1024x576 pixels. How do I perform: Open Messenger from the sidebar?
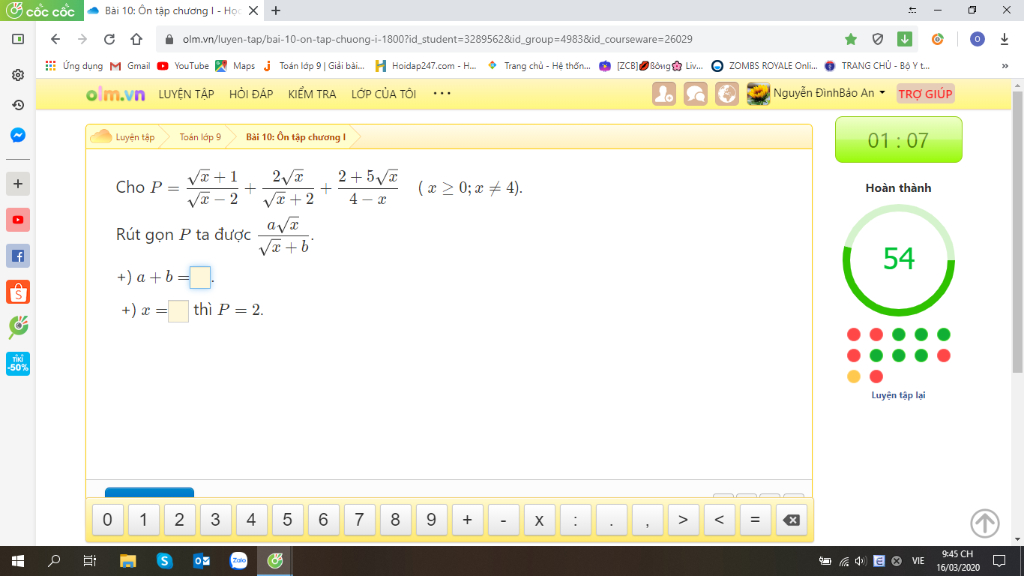point(18,135)
